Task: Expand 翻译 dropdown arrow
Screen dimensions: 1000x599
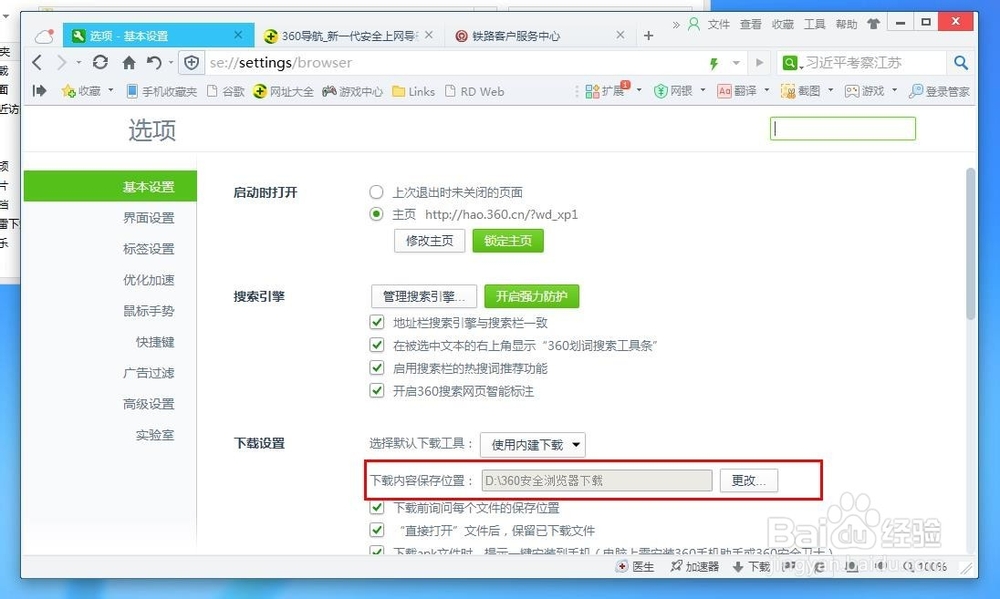Action: pos(767,91)
